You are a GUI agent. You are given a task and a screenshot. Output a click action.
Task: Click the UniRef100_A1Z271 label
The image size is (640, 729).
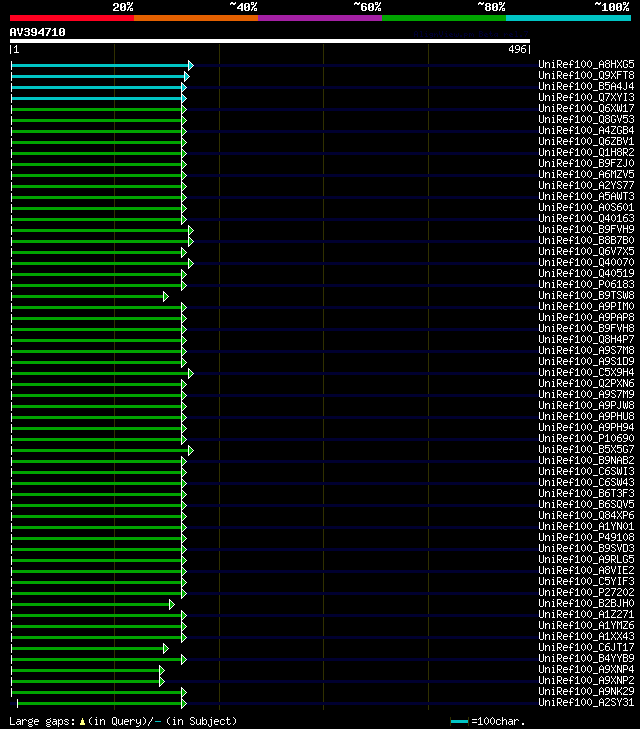[x=586, y=615]
